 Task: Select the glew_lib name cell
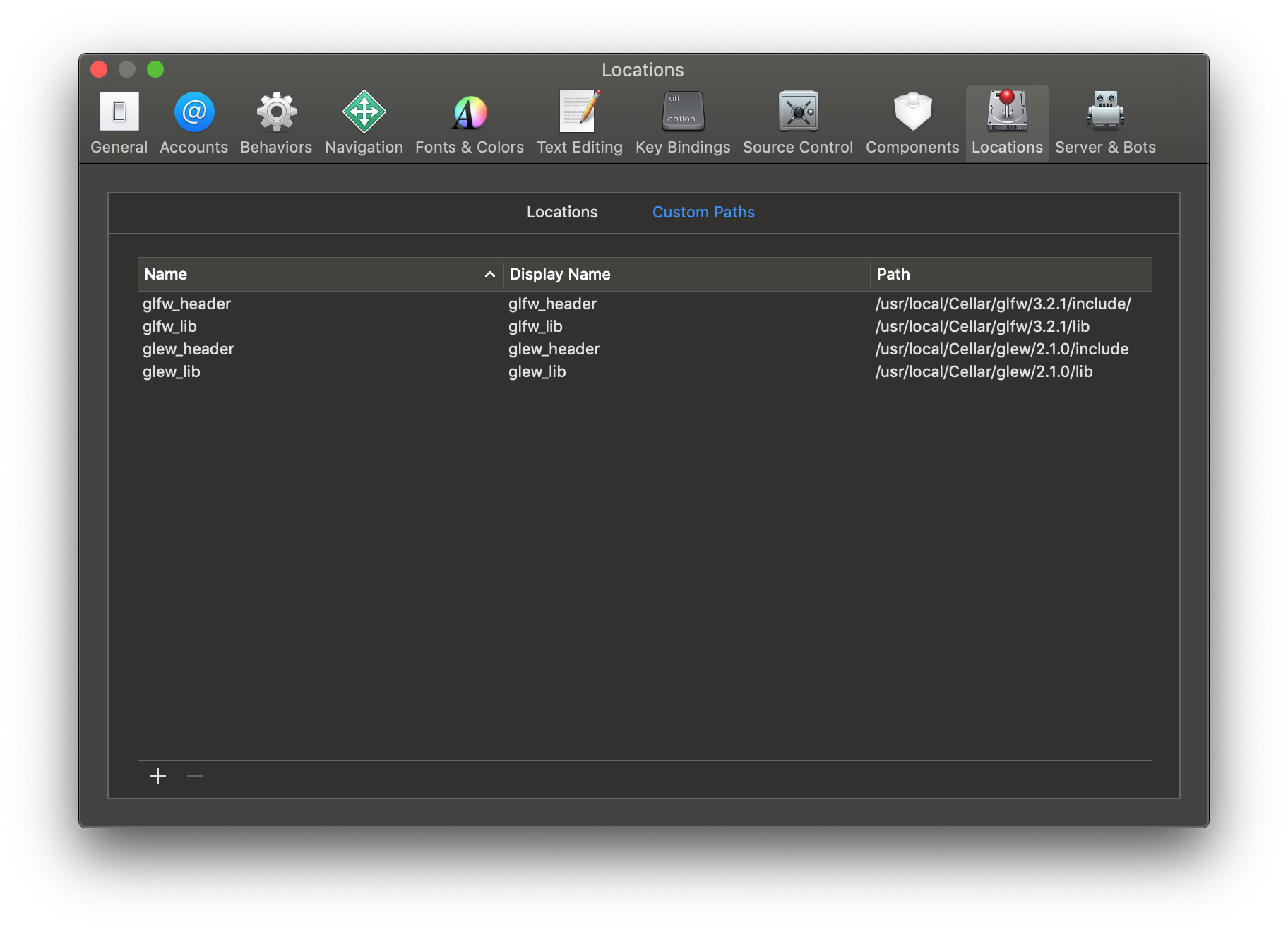171,371
